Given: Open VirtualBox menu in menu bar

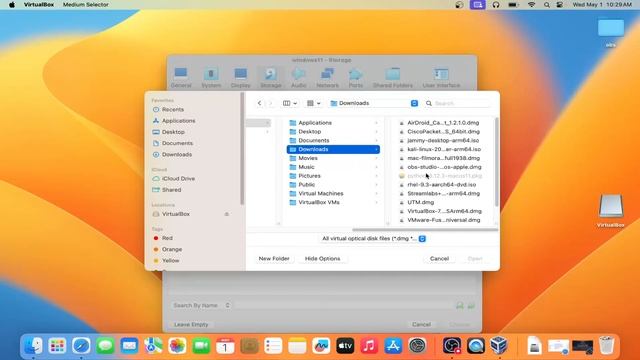Looking at the screenshot, I should click(x=39, y=4).
